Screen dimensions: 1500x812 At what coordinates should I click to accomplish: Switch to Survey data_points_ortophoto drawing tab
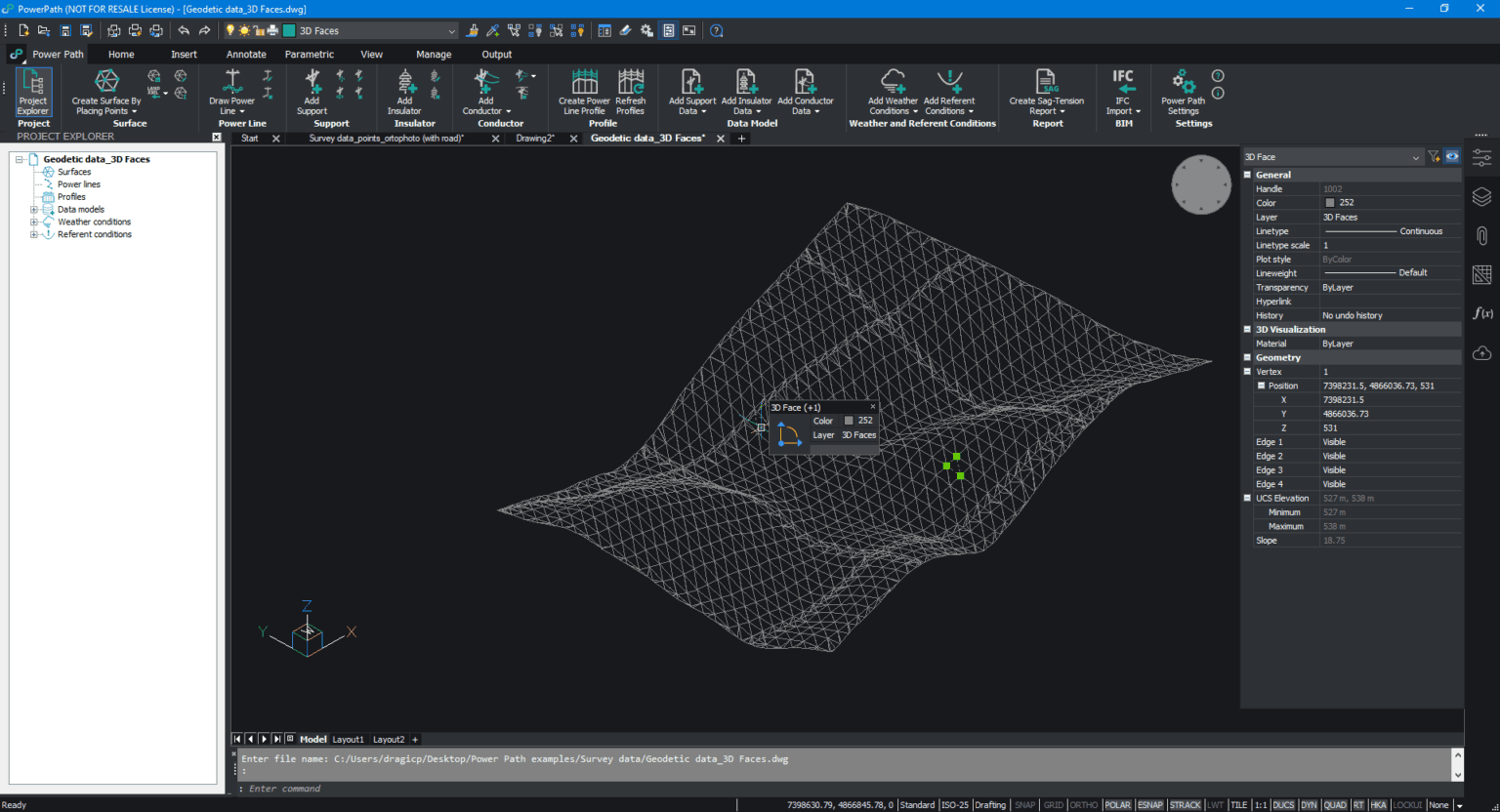(387, 139)
